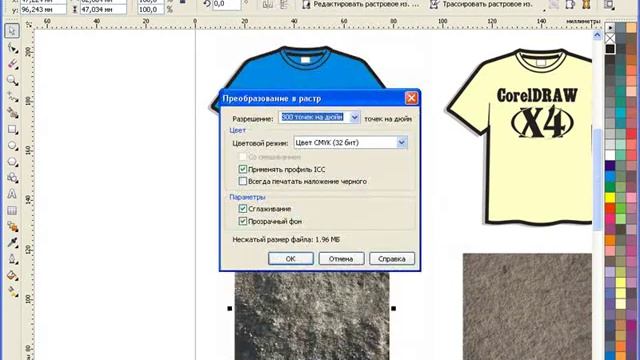
Task: Pick the black color swatch
Action: (610, 49)
